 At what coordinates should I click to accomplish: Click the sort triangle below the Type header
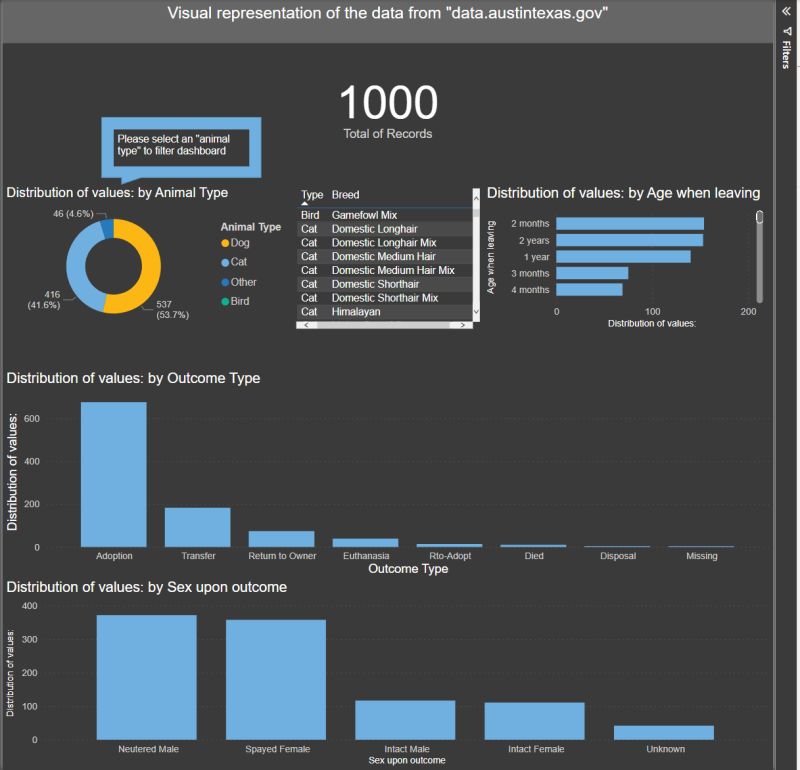click(x=304, y=203)
